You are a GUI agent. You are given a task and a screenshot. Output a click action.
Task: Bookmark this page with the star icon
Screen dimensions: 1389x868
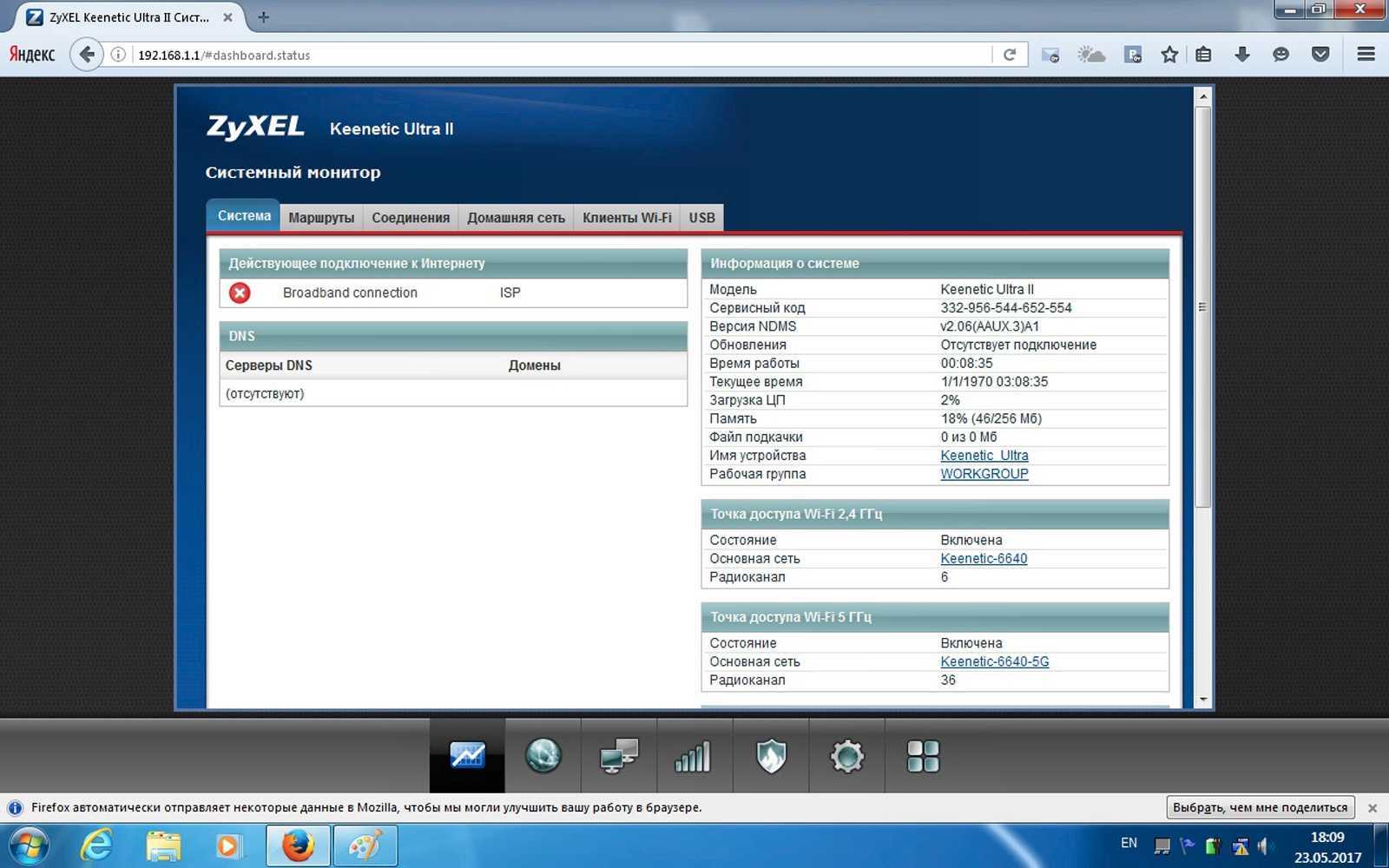coord(1169,55)
